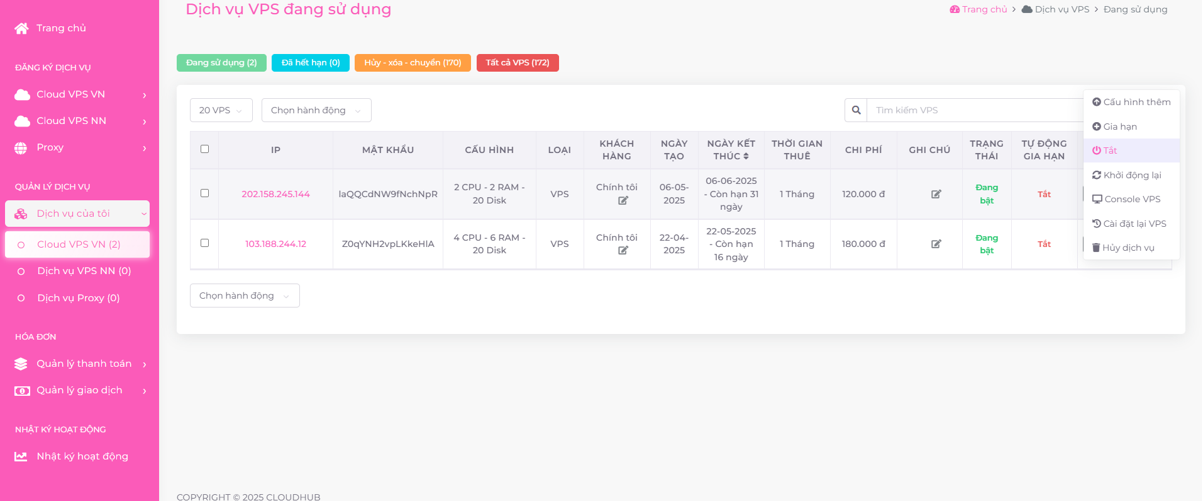
Task: Edit customer for 202.158.245.144 via pencil icon
Action: [x=623, y=201]
